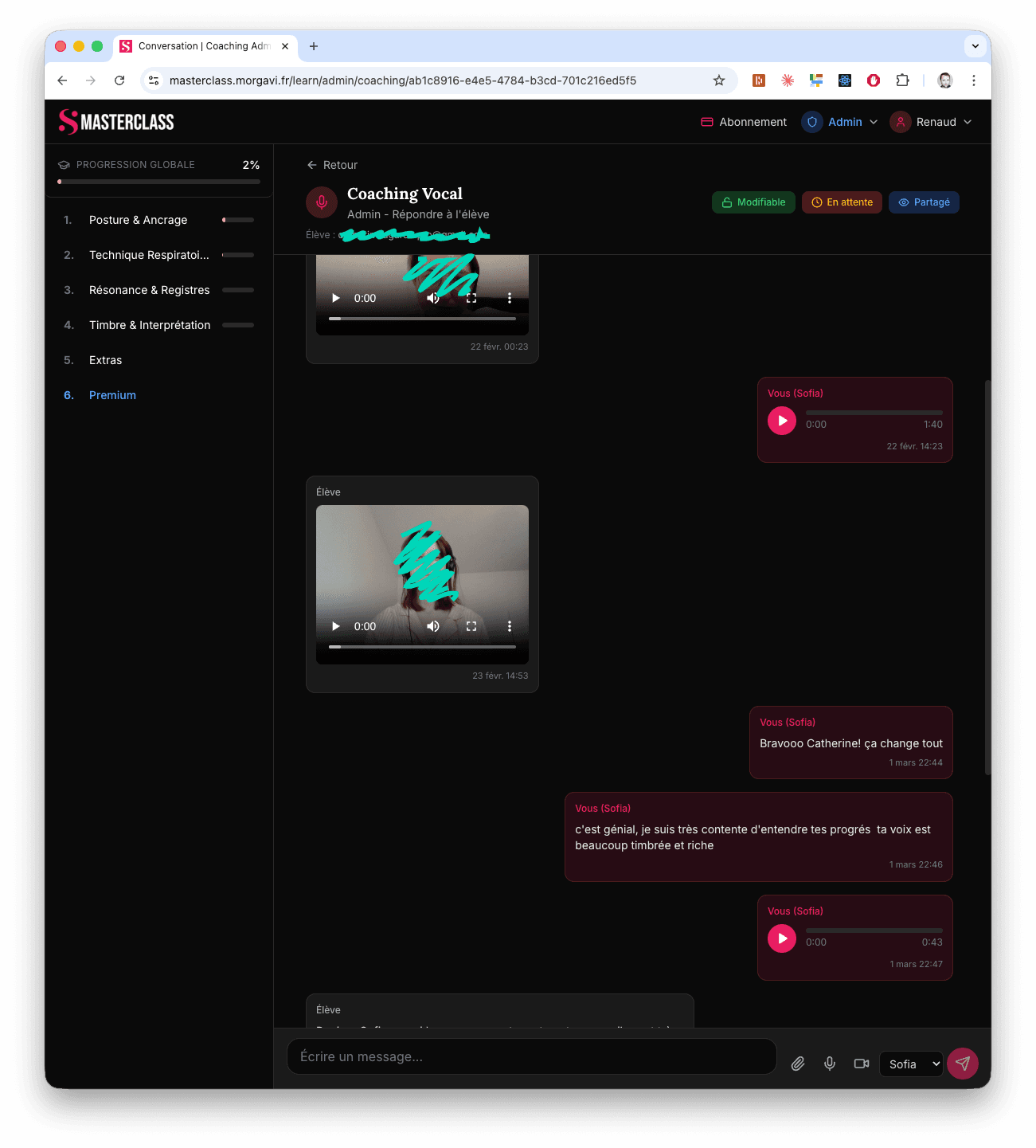This screenshot has height=1148, width=1036.
Task: Record a video with the camera icon
Action: pyautogui.click(x=862, y=1064)
